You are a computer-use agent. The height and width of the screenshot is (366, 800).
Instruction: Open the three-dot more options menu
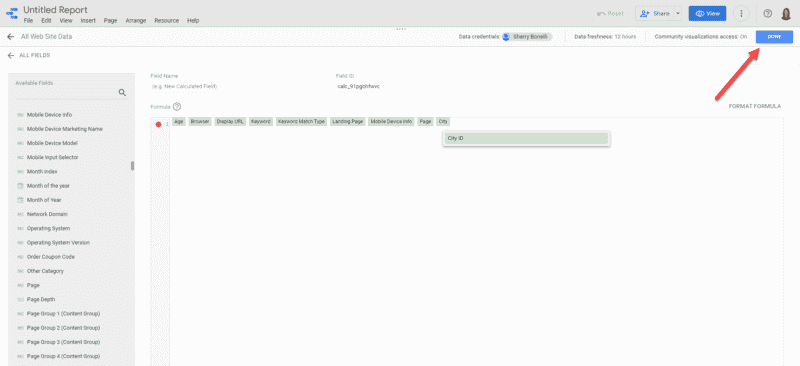(x=741, y=14)
